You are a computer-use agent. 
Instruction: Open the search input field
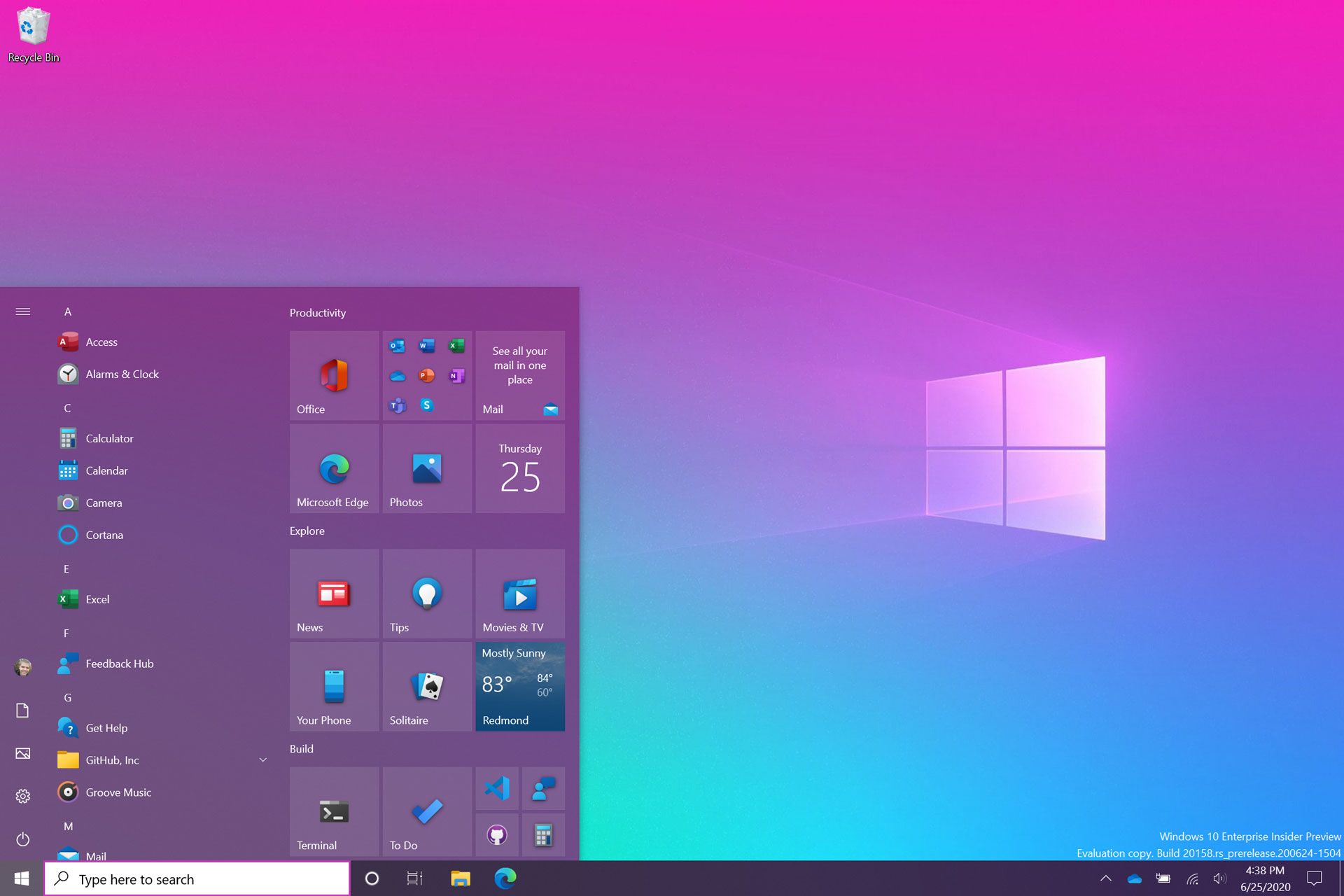click(200, 878)
